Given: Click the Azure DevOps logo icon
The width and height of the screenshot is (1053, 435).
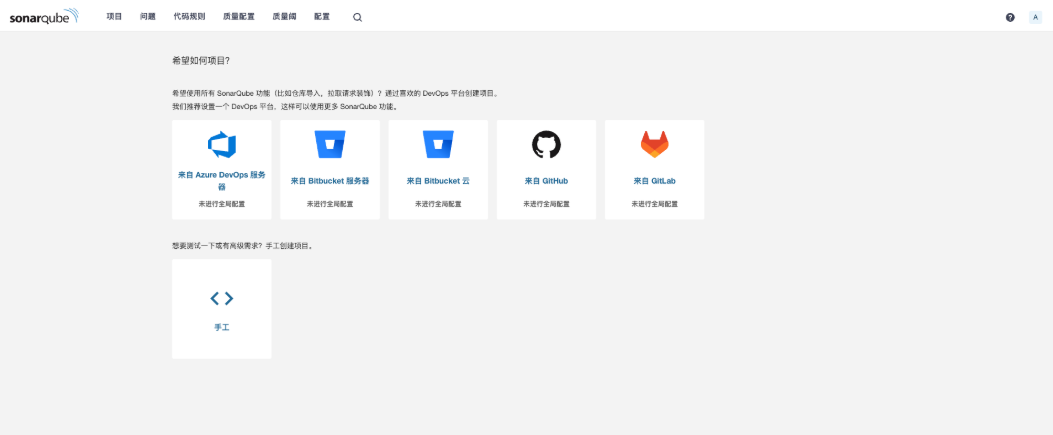Looking at the screenshot, I should coord(222,144).
